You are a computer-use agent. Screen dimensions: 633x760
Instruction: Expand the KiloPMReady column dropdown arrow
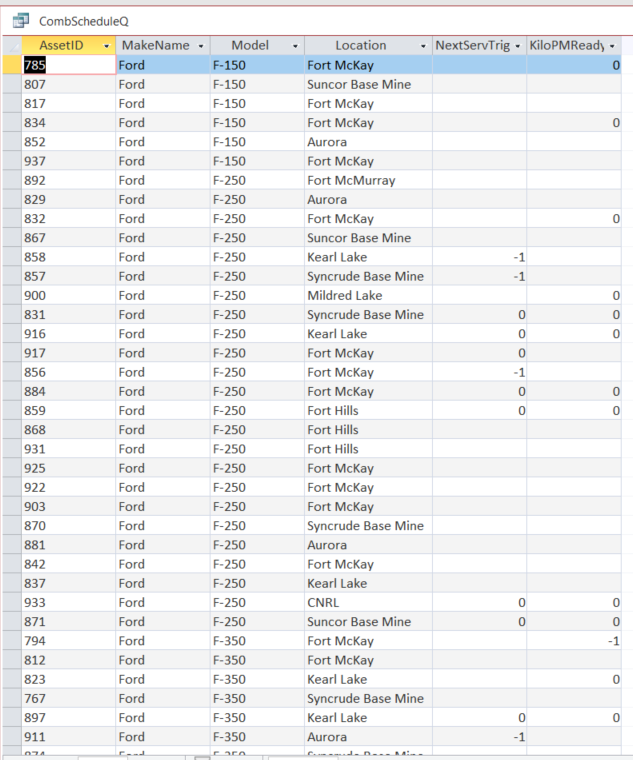point(612,46)
